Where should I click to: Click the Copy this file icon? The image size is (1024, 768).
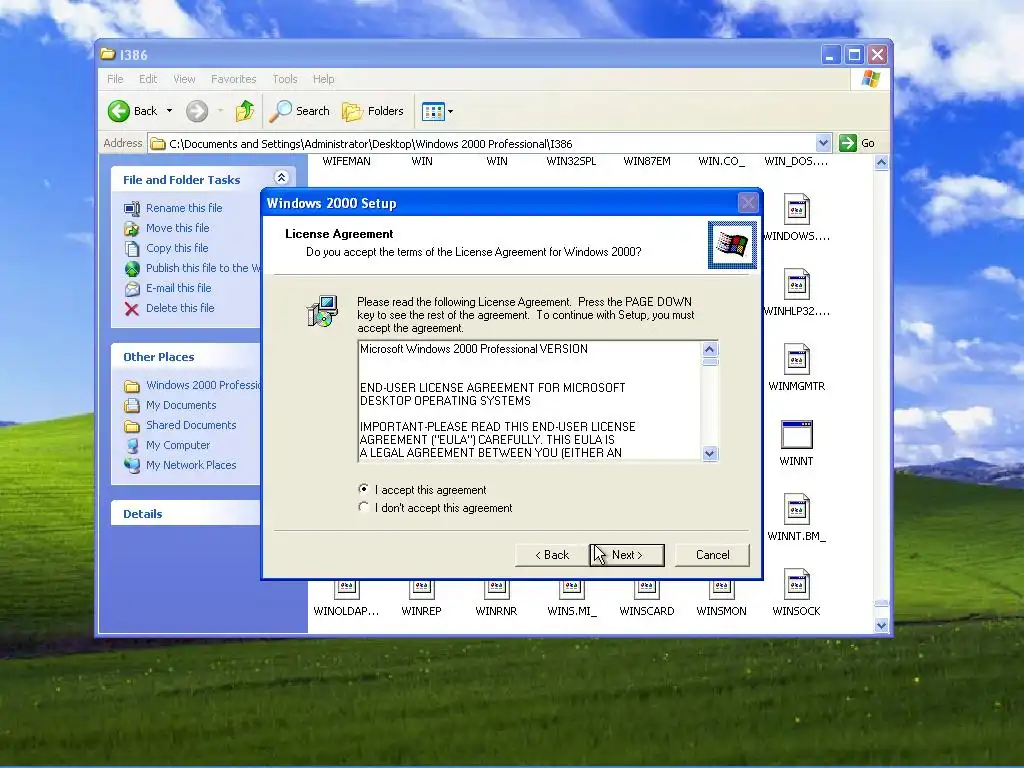click(132, 249)
